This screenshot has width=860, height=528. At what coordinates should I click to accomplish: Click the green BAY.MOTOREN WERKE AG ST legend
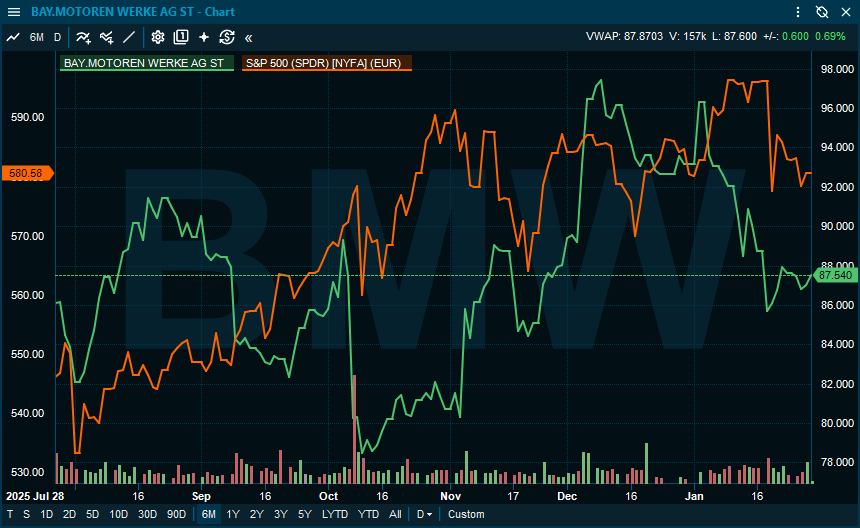coord(146,63)
